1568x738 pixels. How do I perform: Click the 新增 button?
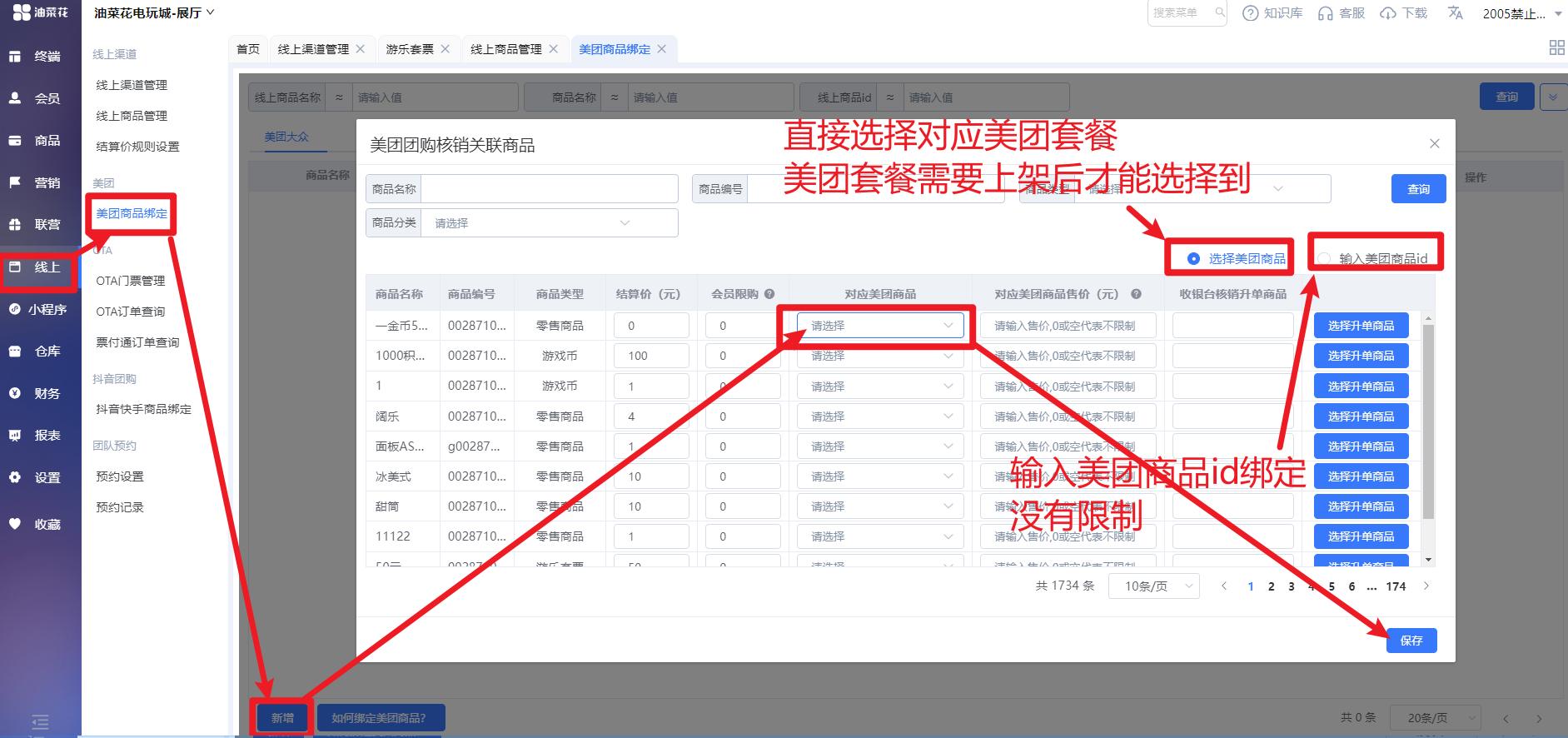(x=282, y=717)
